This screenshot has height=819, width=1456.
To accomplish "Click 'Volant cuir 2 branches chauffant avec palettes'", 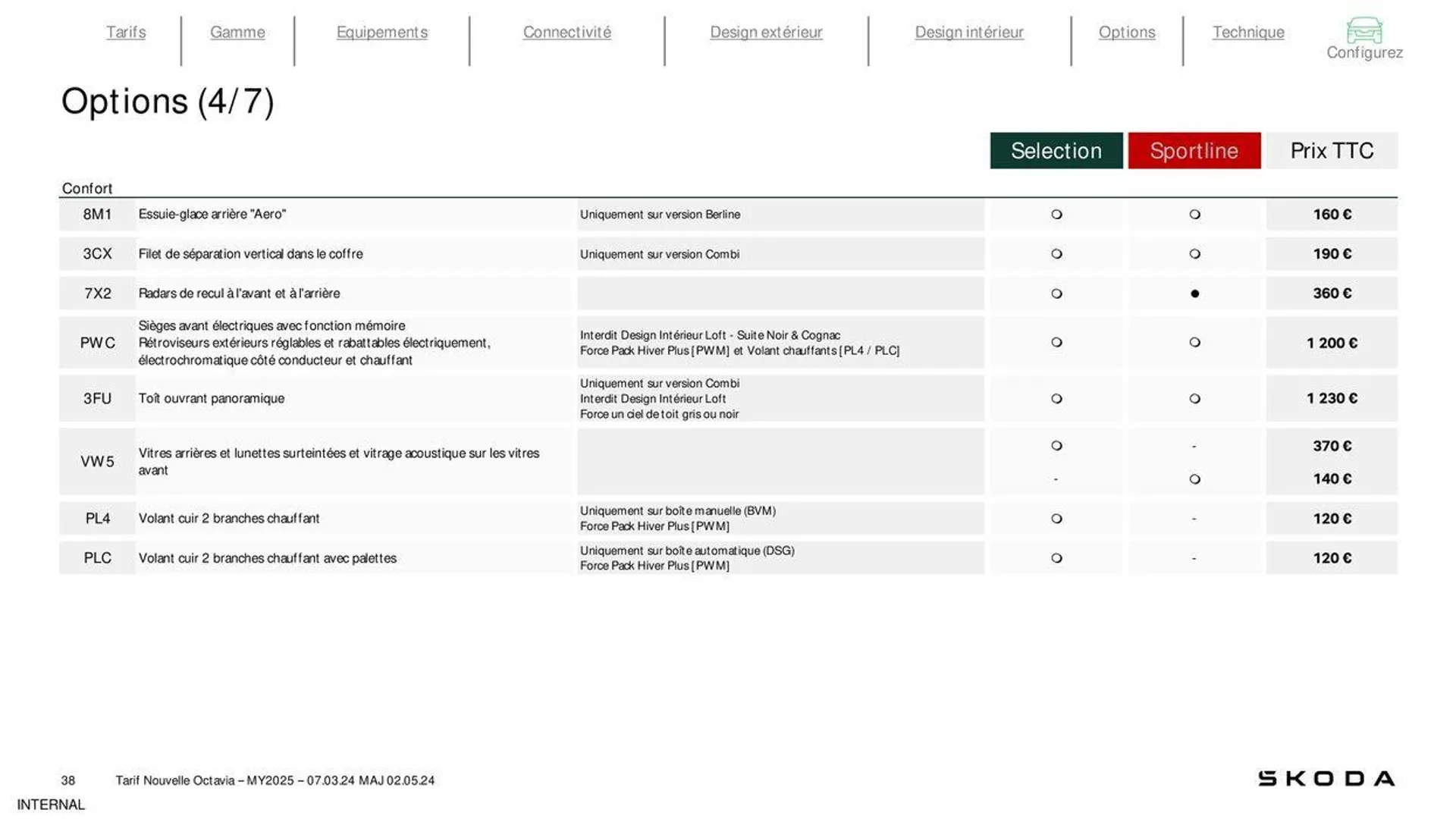I will coord(267,558).
